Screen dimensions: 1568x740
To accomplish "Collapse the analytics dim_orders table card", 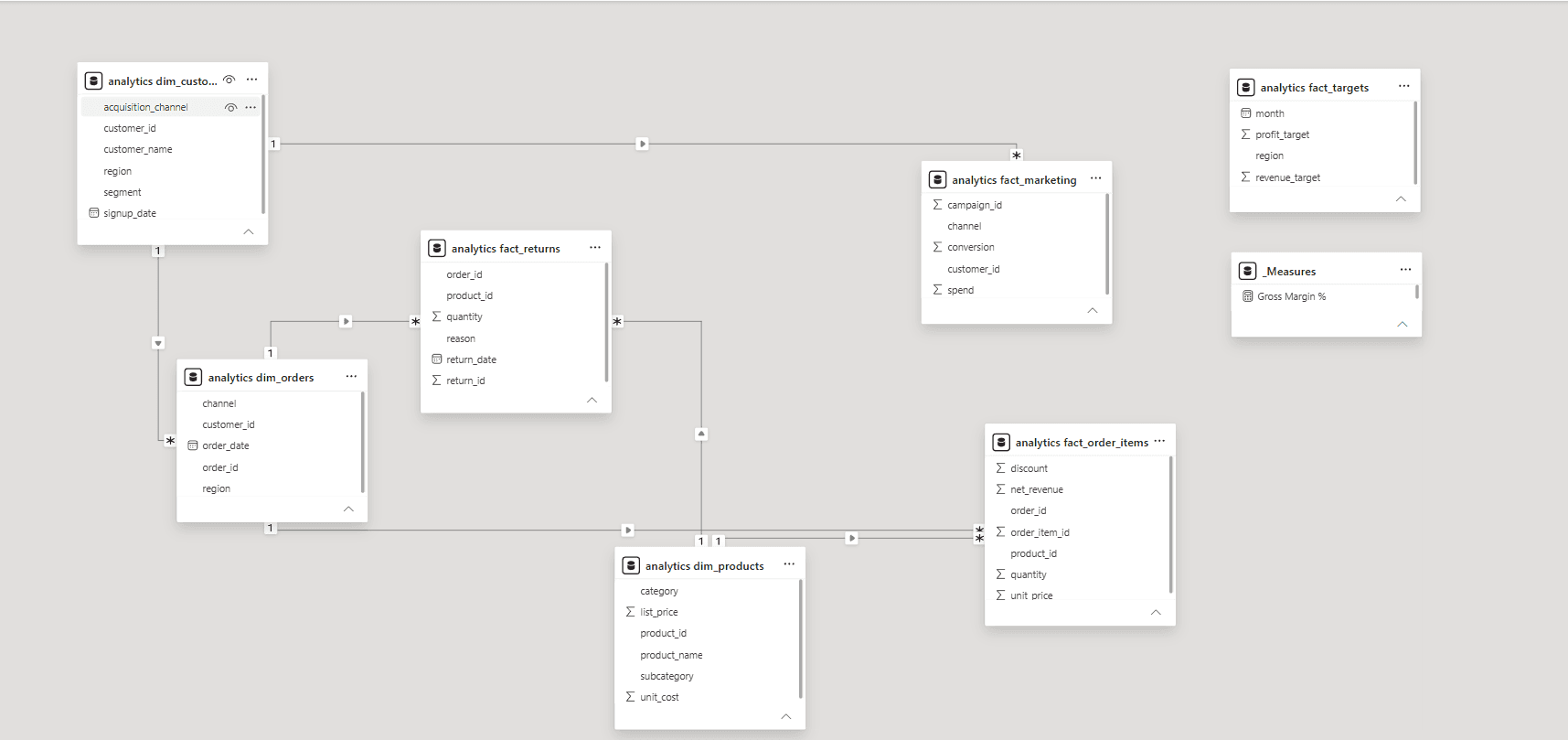I will coord(348,509).
